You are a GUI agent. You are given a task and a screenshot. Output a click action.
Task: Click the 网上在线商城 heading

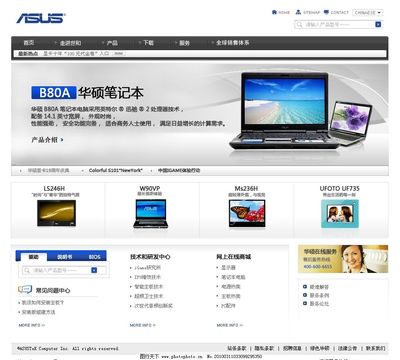click(x=234, y=257)
